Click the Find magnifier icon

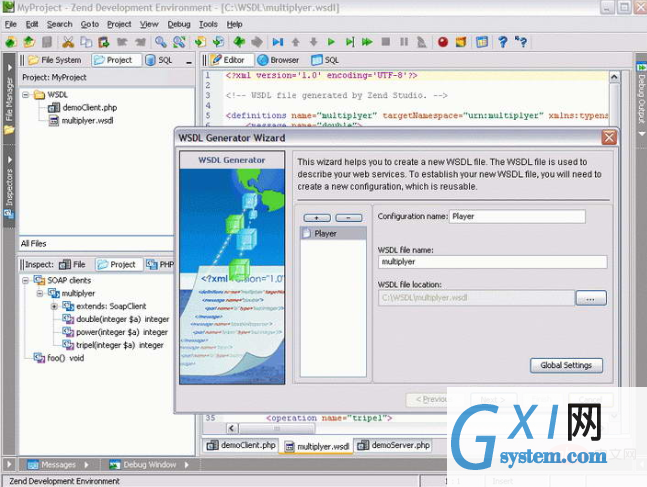click(x=161, y=42)
